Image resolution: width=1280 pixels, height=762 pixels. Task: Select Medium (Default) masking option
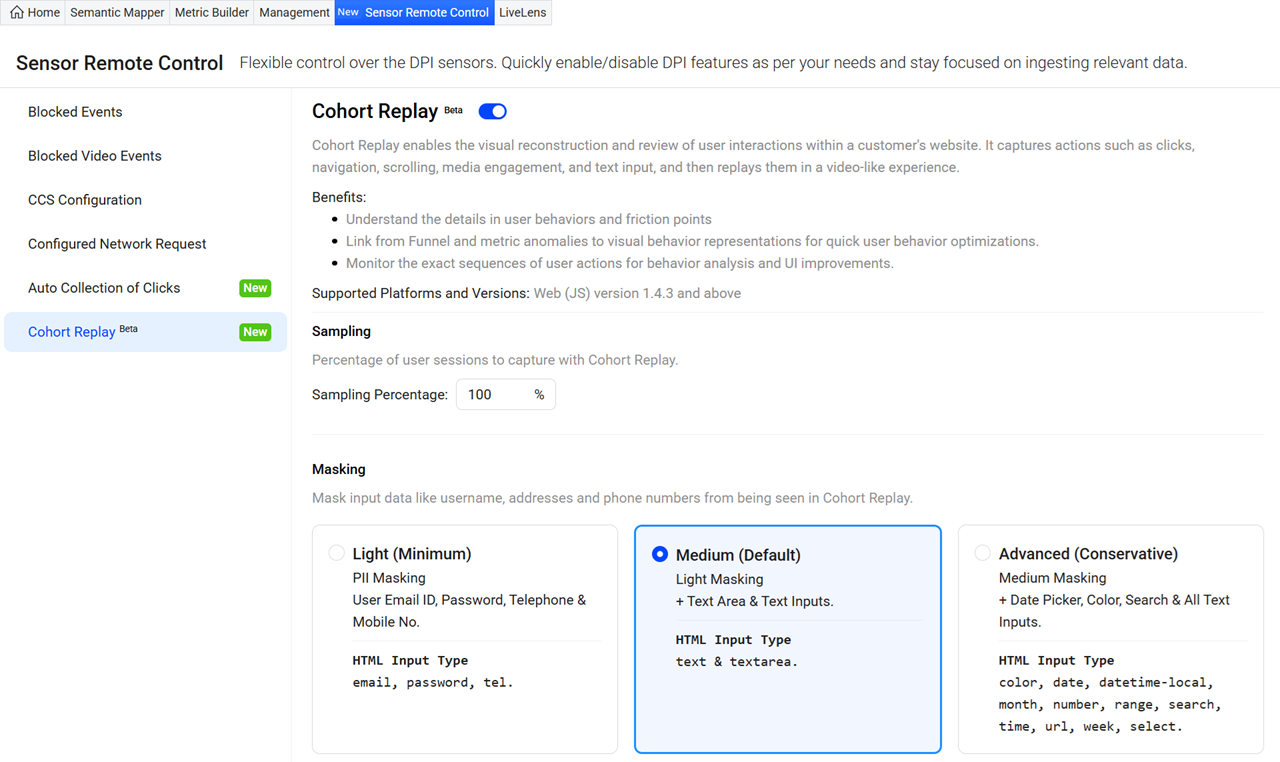click(660, 554)
